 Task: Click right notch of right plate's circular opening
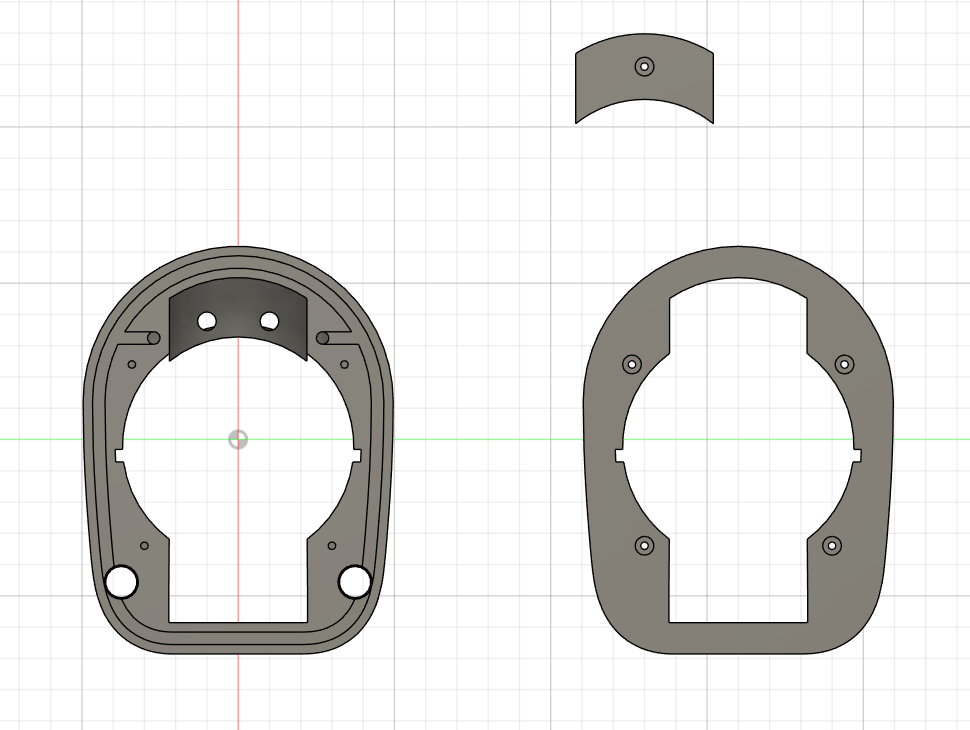pyautogui.click(x=856, y=456)
